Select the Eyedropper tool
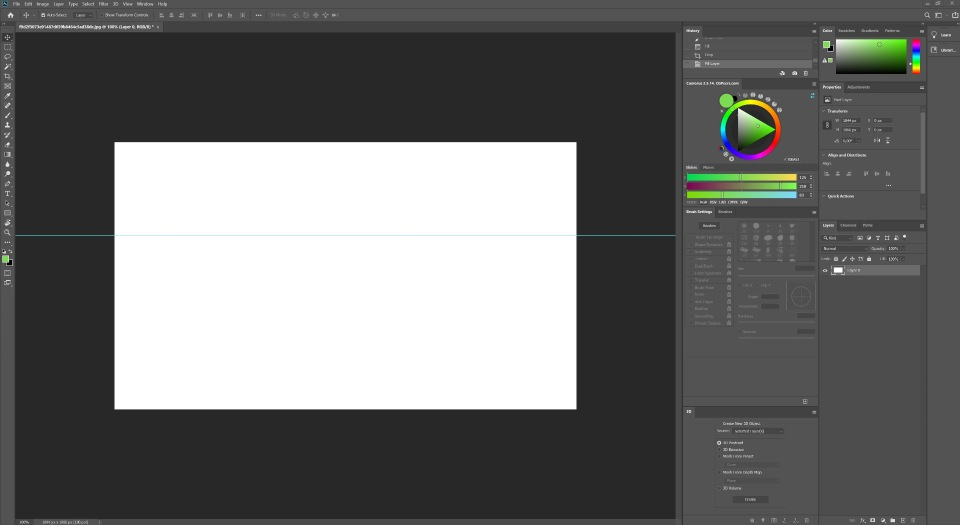960x525 pixels. point(7,96)
